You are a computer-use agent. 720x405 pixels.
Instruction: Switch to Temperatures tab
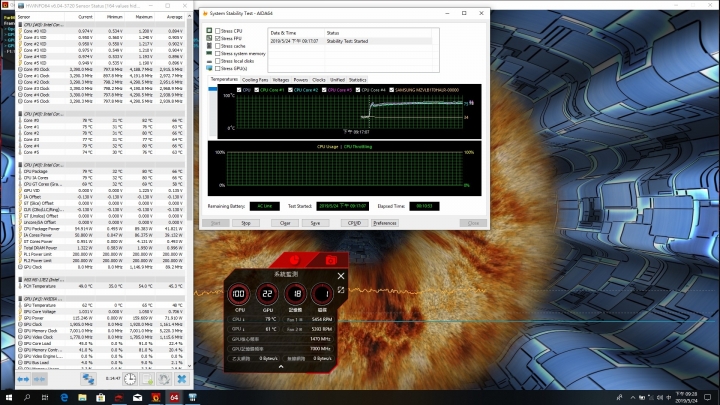(x=224, y=79)
